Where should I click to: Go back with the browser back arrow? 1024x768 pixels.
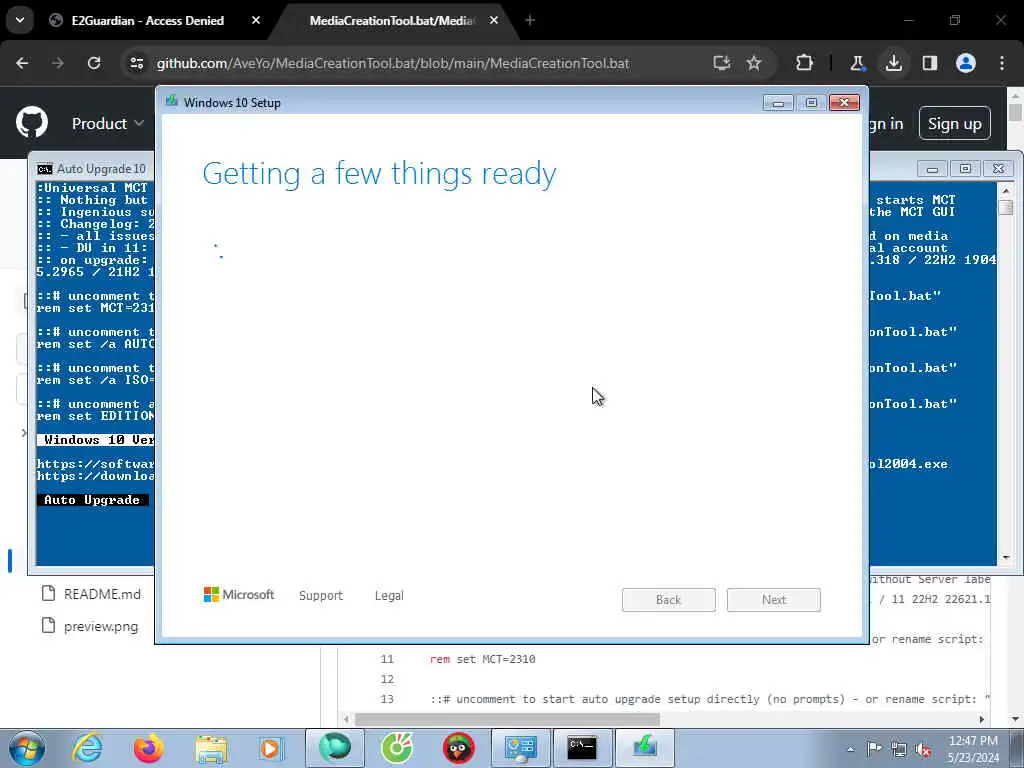[22, 63]
